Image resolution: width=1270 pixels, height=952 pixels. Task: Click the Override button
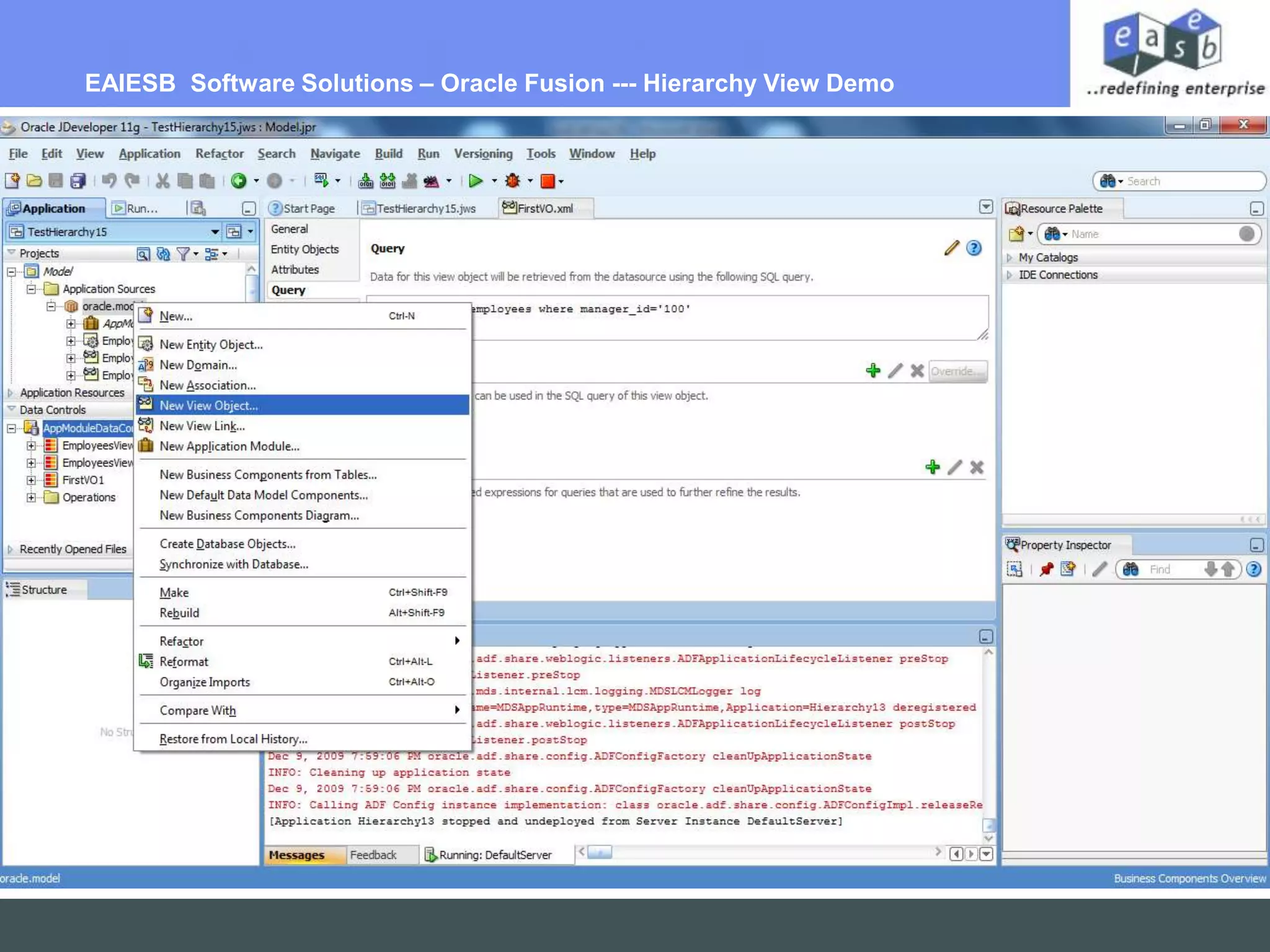957,371
